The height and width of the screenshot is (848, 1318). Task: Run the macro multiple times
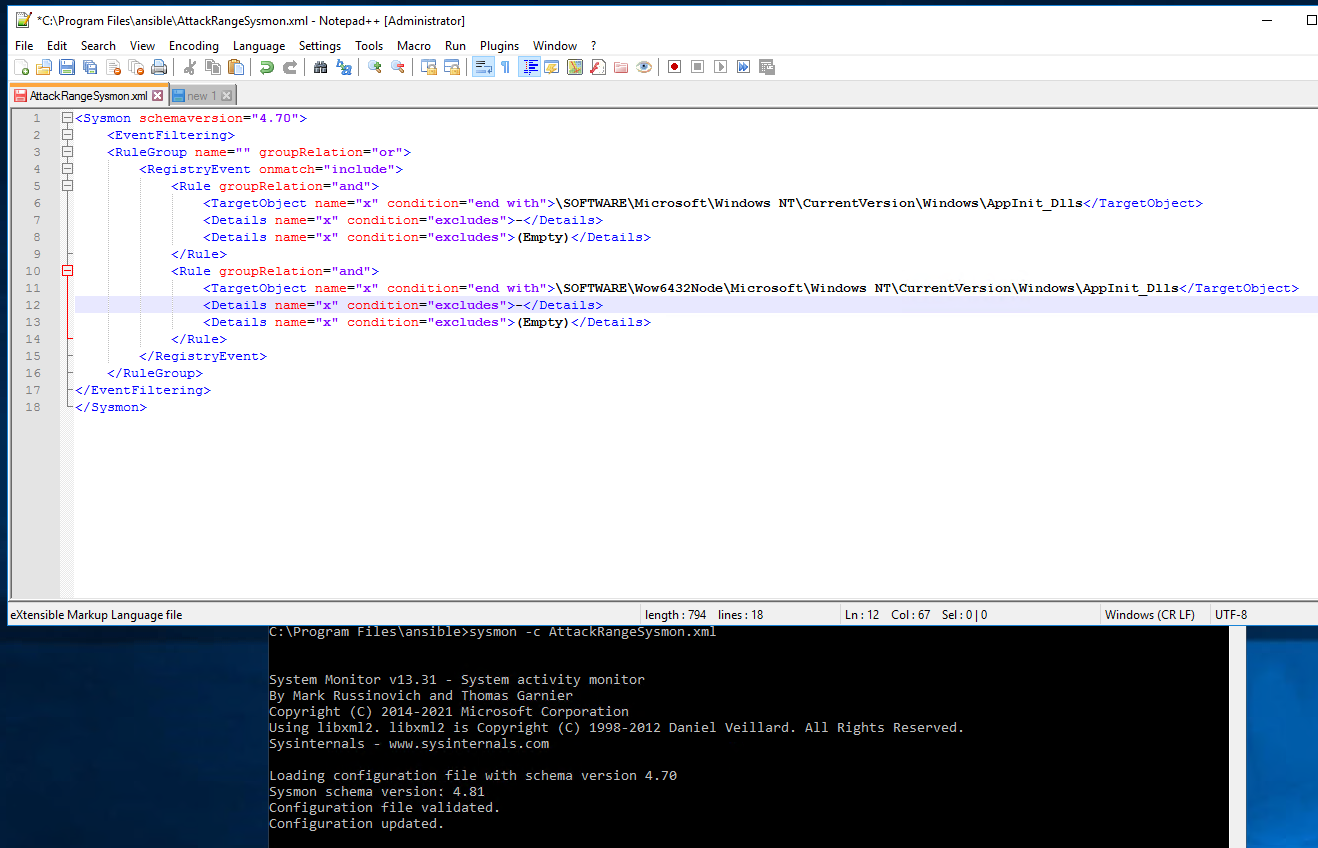click(x=743, y=67)
